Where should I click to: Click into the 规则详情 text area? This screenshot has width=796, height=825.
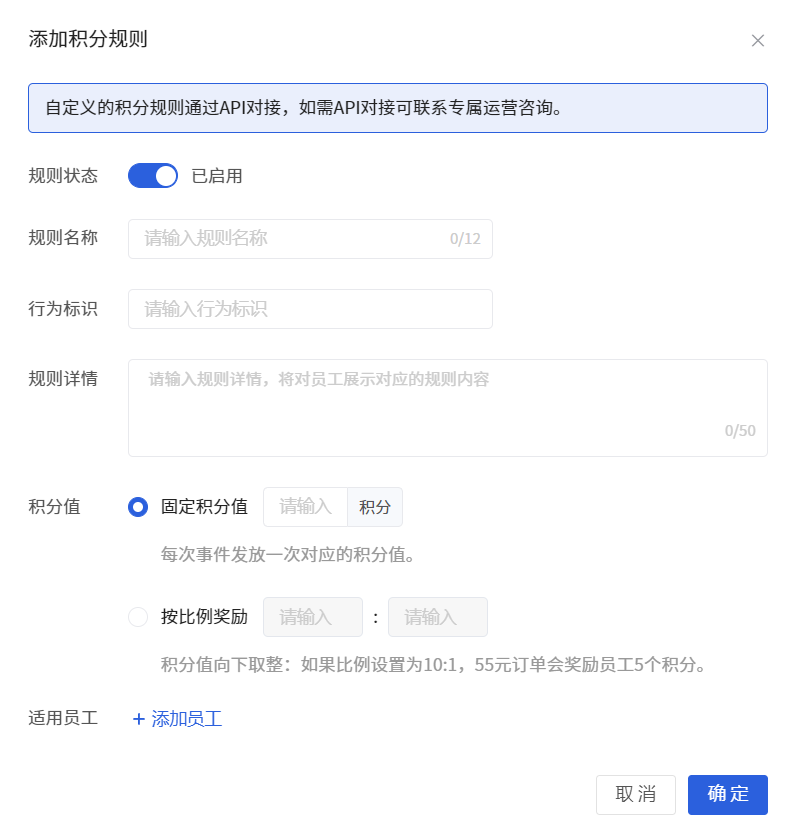click(448, 408)
